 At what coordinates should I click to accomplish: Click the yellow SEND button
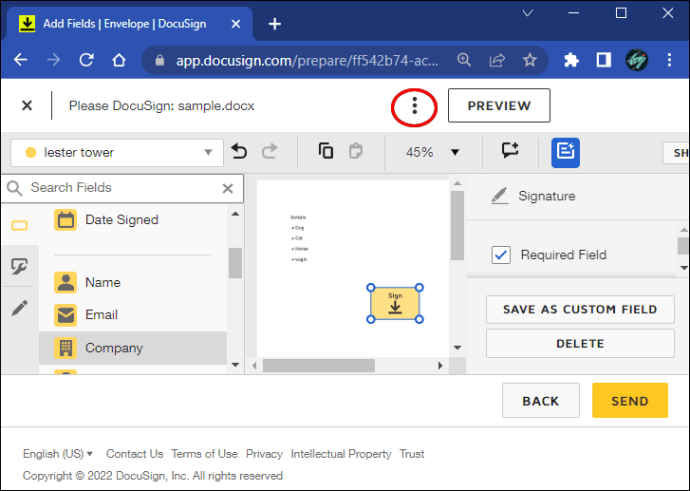pos(630,400)
